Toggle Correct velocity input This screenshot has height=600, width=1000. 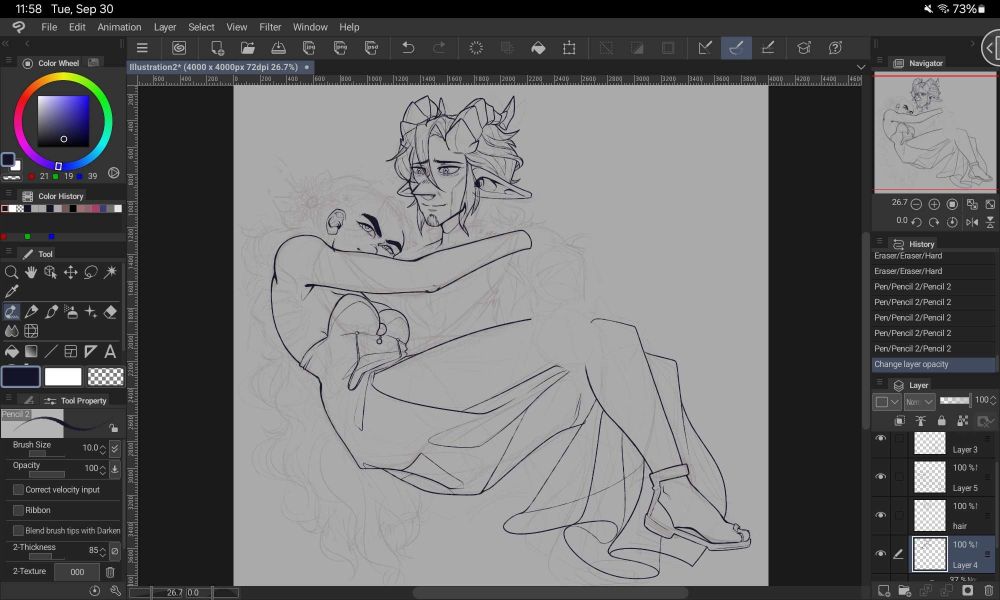coord(17,490)
